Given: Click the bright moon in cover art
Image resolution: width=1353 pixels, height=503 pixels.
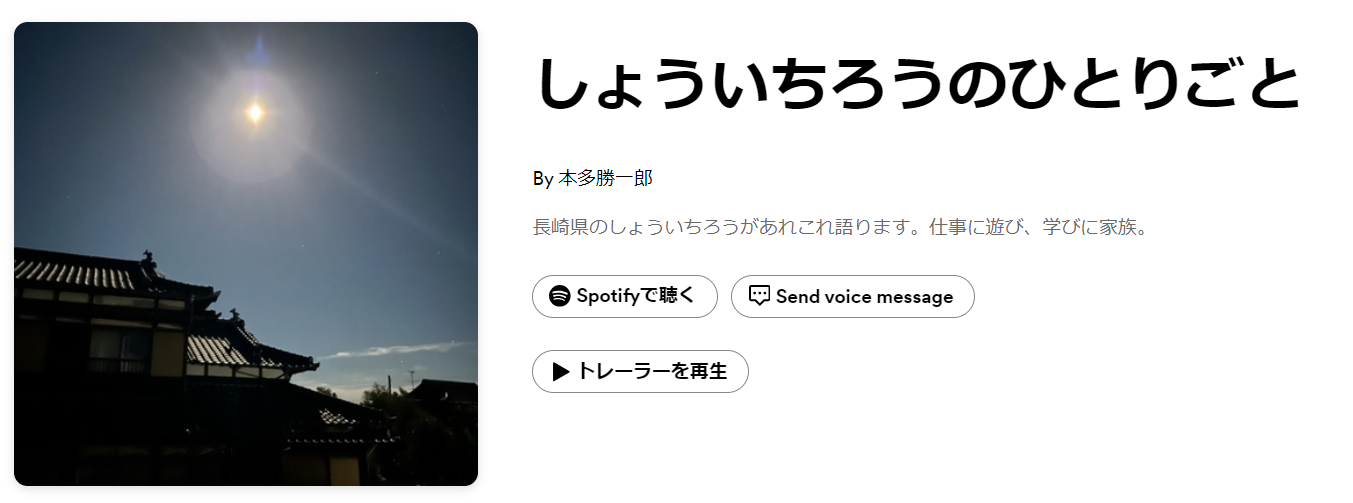Looking at the screenshot, I should point(255,113).
